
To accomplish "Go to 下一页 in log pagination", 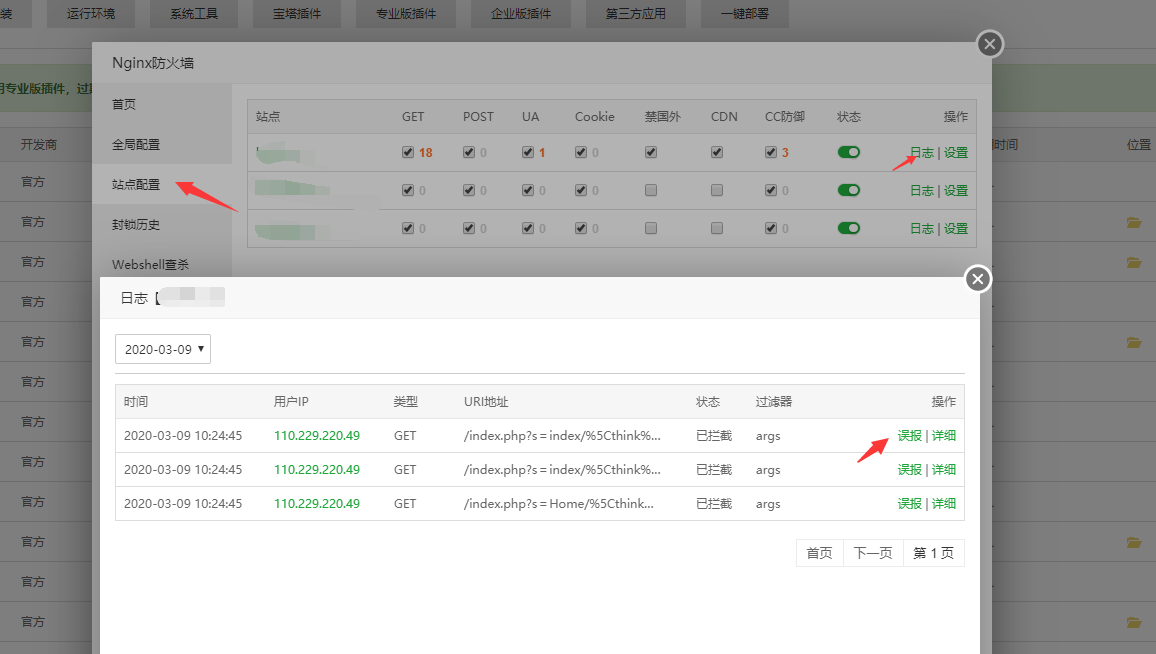I will [873, 553].
